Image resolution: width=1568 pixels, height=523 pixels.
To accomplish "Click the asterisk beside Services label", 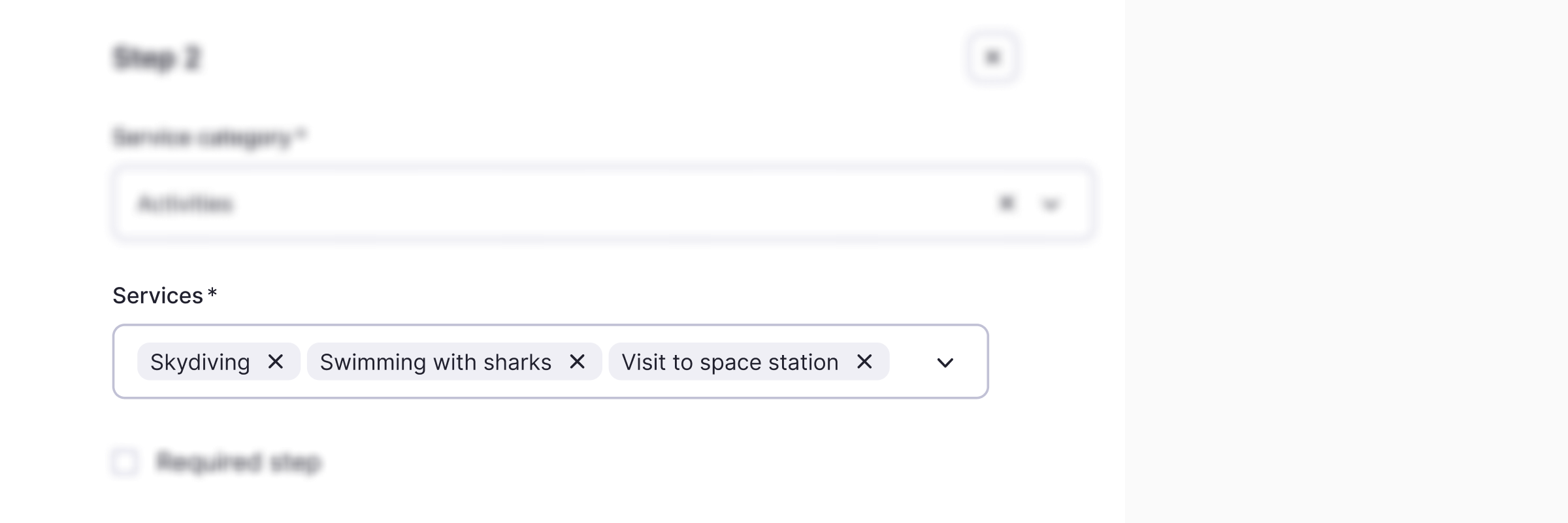I will [212, 294].
